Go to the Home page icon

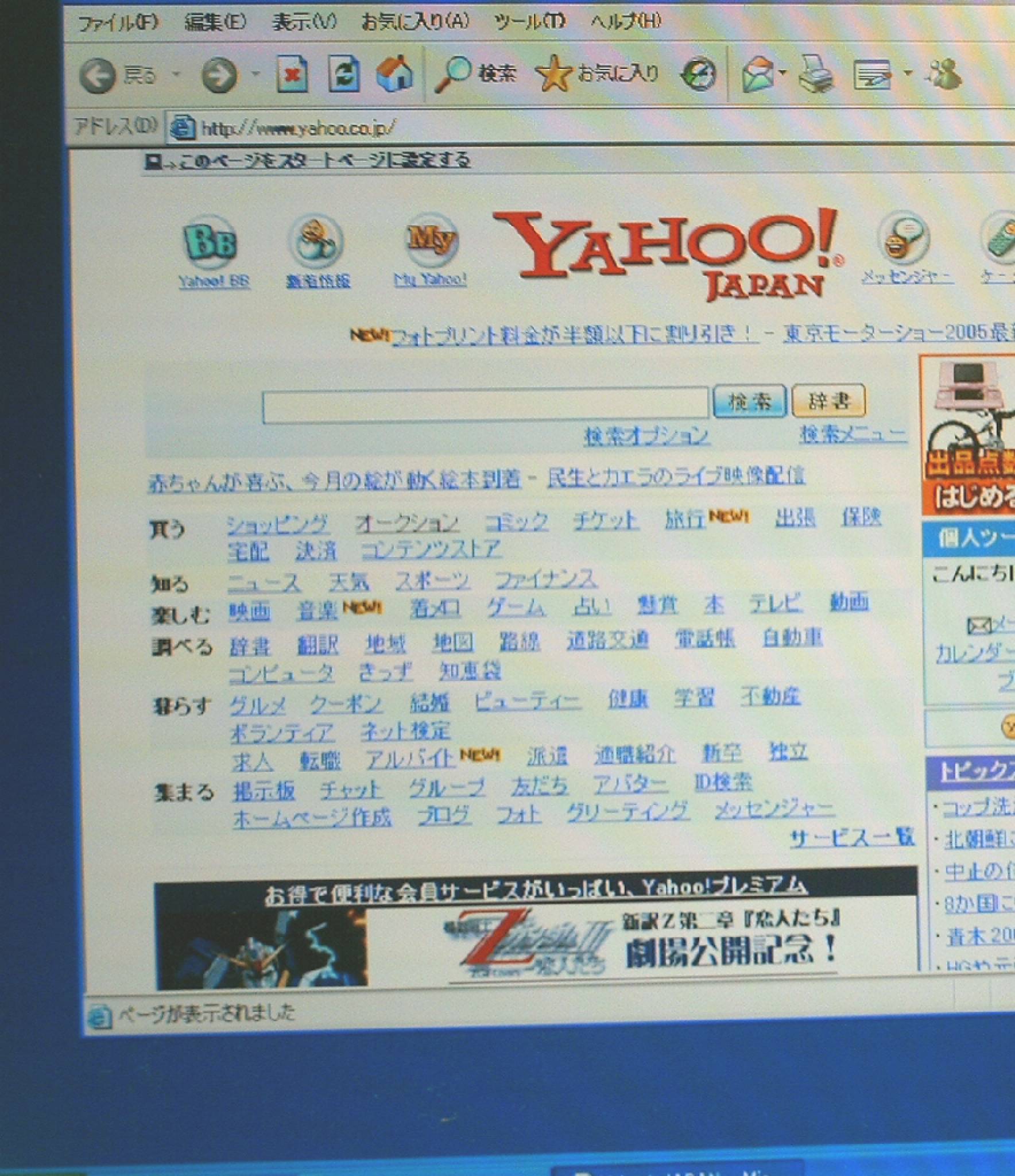395,73
